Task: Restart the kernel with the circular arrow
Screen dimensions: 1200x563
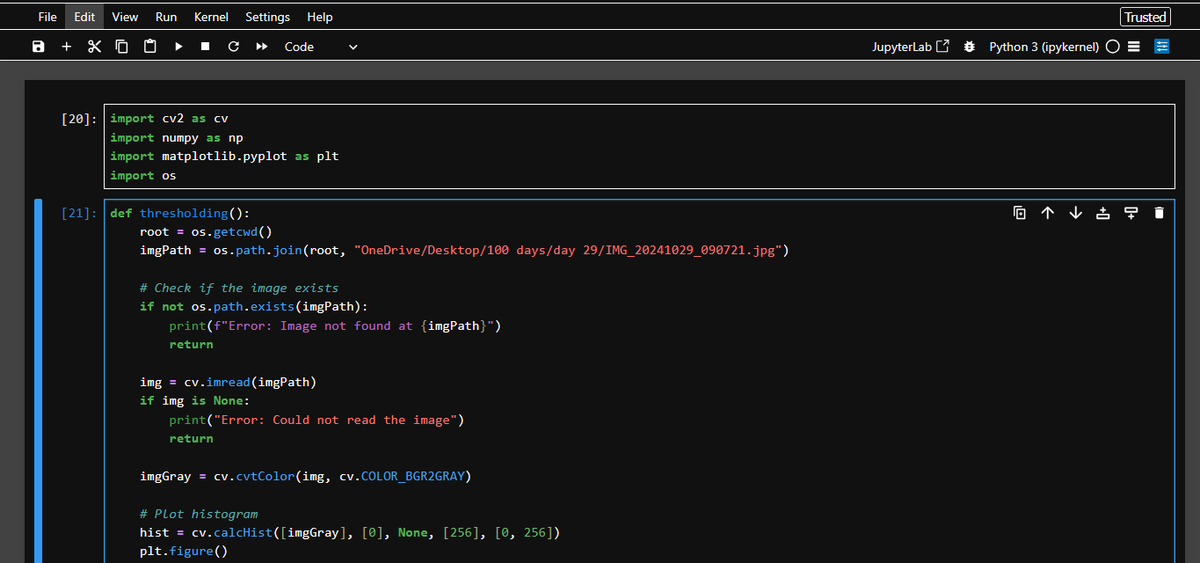Action: [x=233, y=47]
